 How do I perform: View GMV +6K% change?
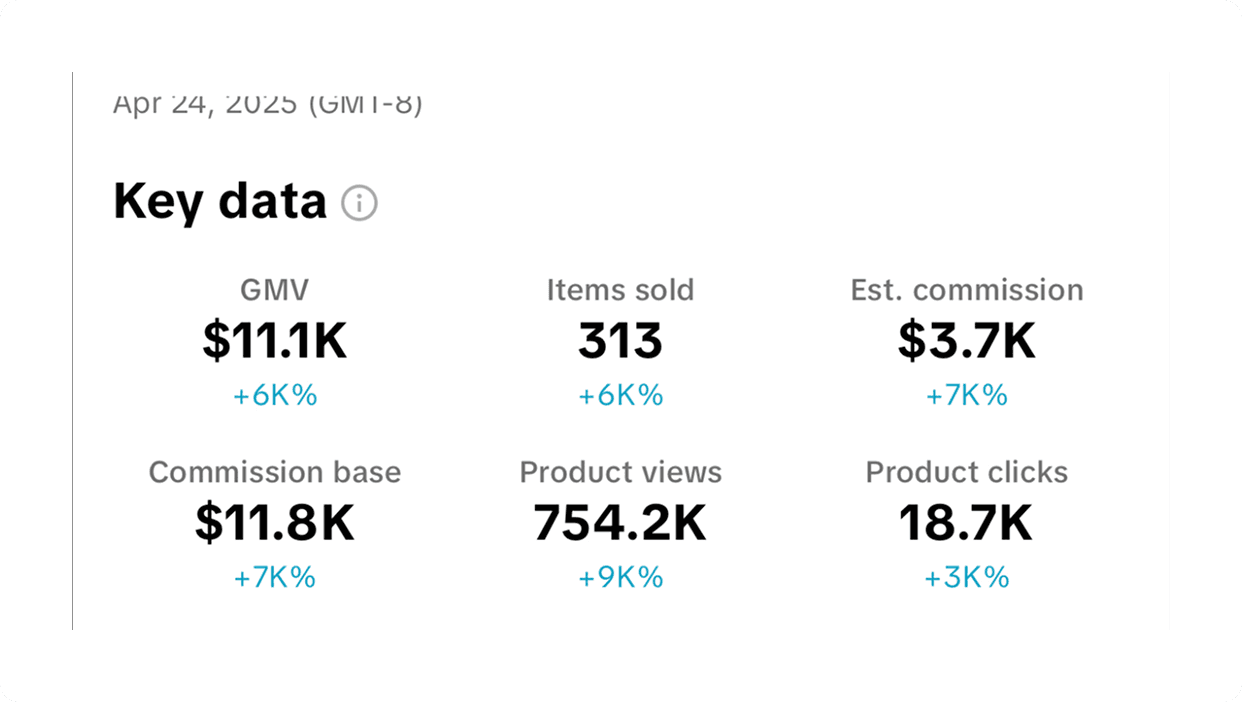(275, 396)
